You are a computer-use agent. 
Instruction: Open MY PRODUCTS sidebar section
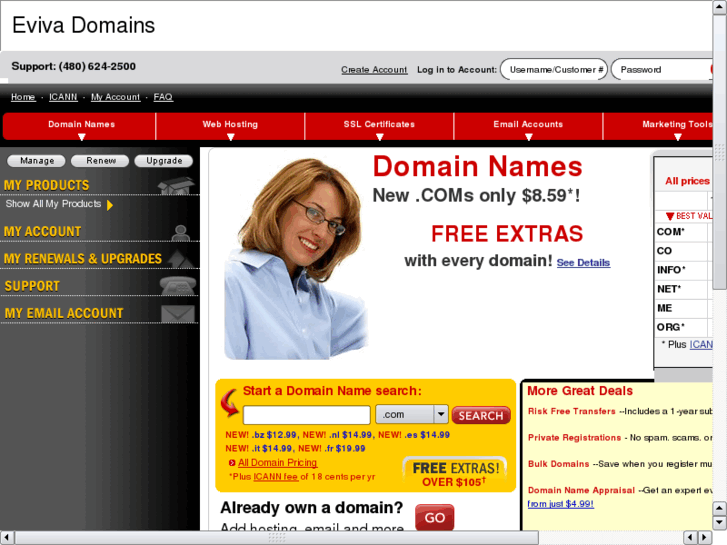tap(46, 185)
